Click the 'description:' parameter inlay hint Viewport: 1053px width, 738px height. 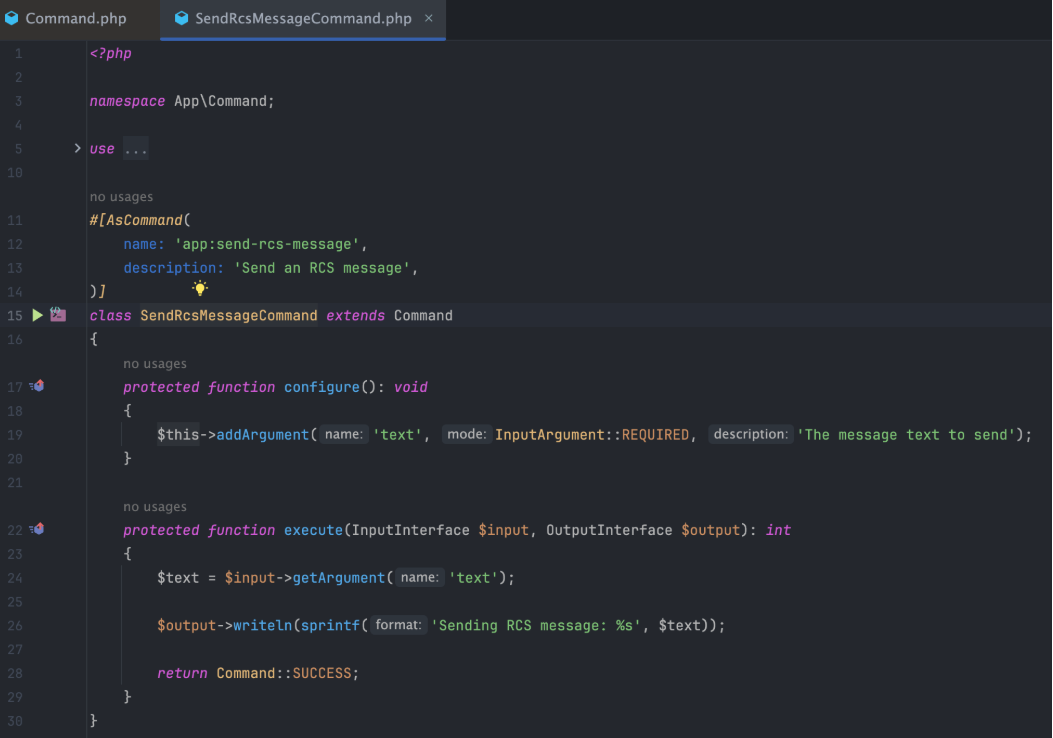click(751, 434)
